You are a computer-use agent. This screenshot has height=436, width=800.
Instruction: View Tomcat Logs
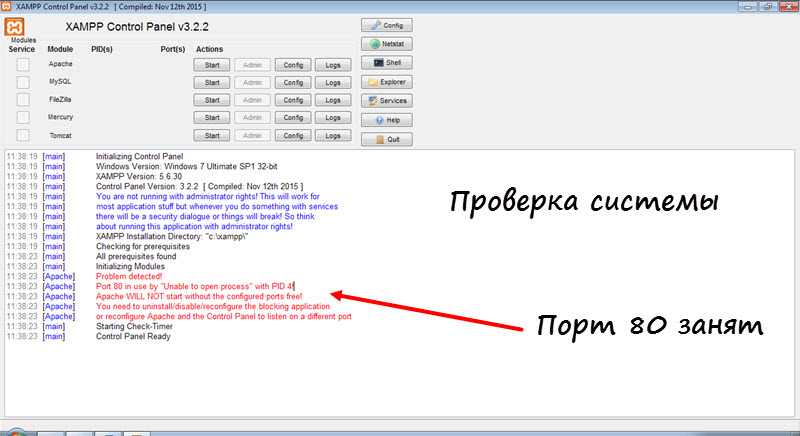(x=333, y=135)
